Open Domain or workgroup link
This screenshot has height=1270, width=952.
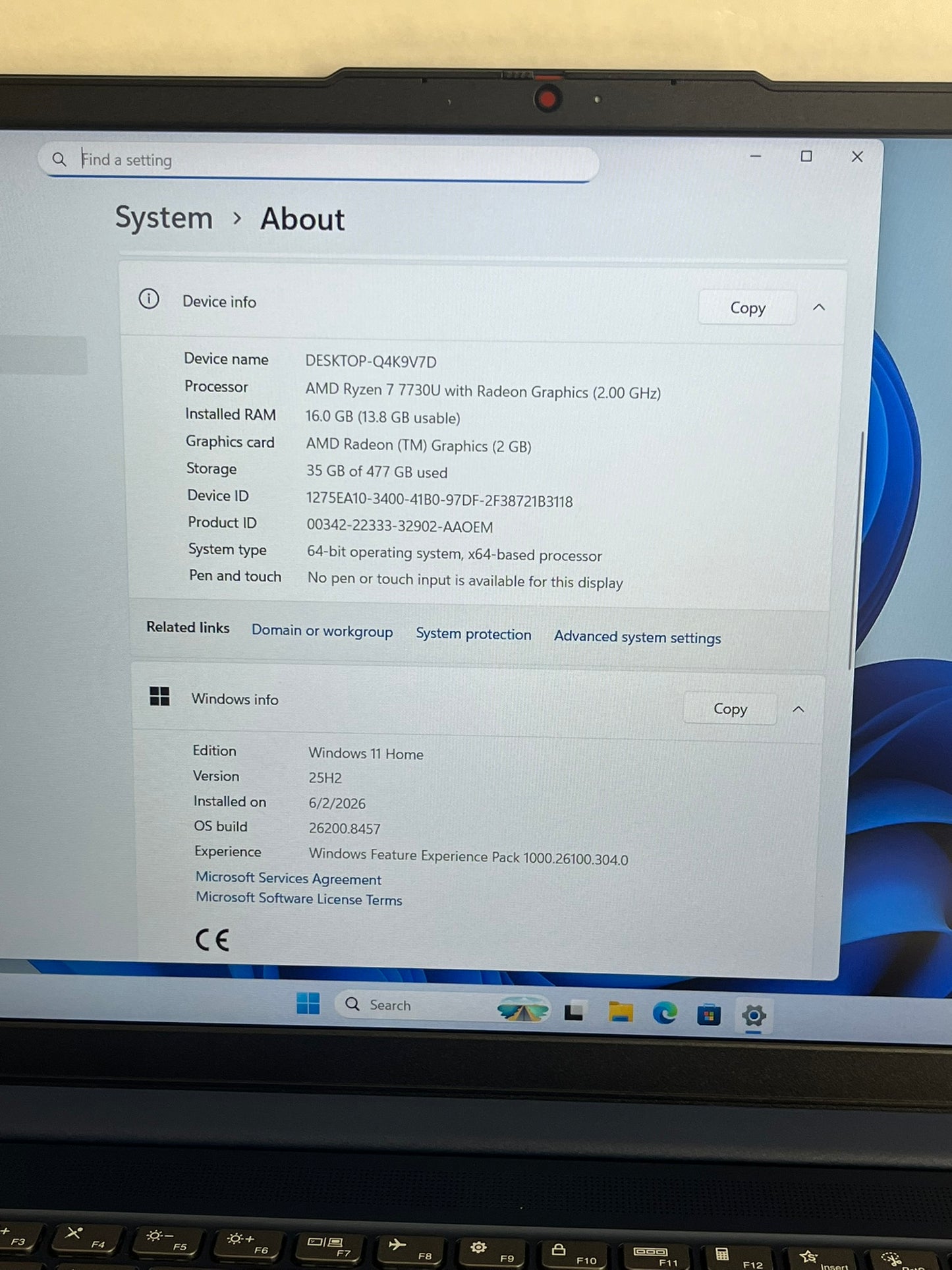322,631
